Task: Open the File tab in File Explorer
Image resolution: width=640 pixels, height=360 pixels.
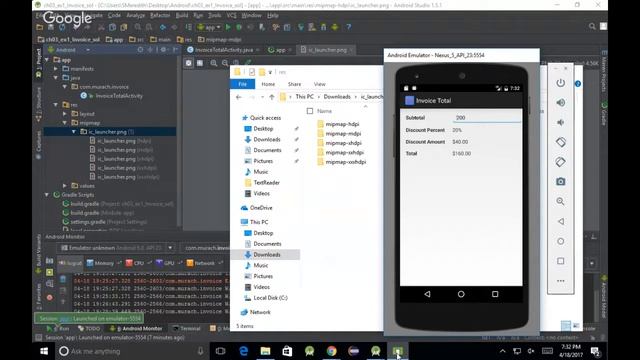Action: tap(242, 84)
